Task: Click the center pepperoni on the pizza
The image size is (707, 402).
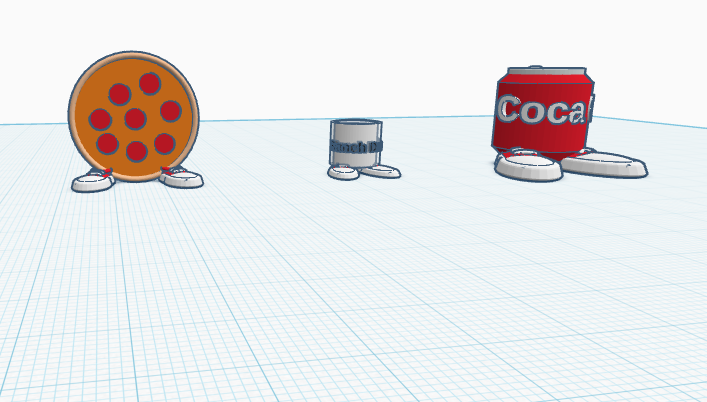Action: [x=135, y=119]
